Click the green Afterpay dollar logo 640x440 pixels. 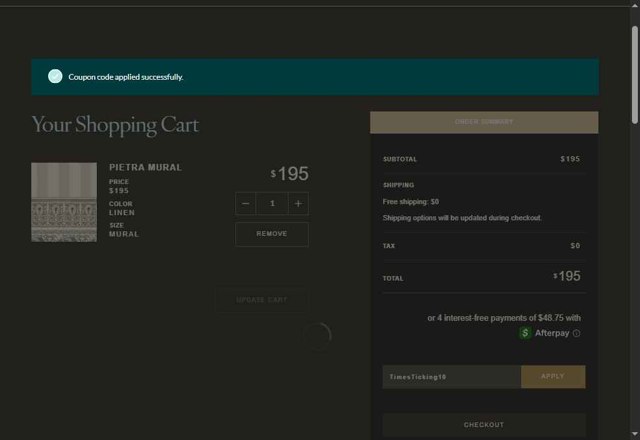[525, 333]
